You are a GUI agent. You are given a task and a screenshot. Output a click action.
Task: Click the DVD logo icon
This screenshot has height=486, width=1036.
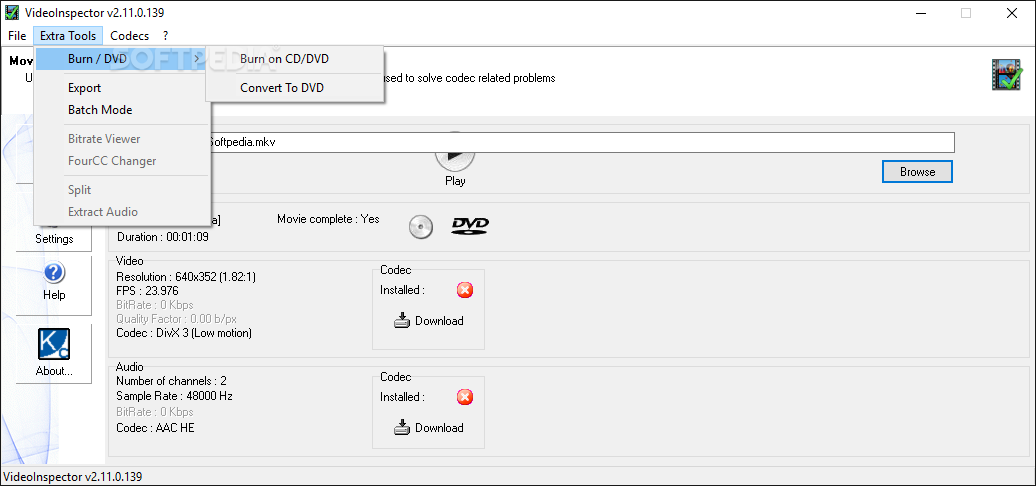tap(470, 226)
